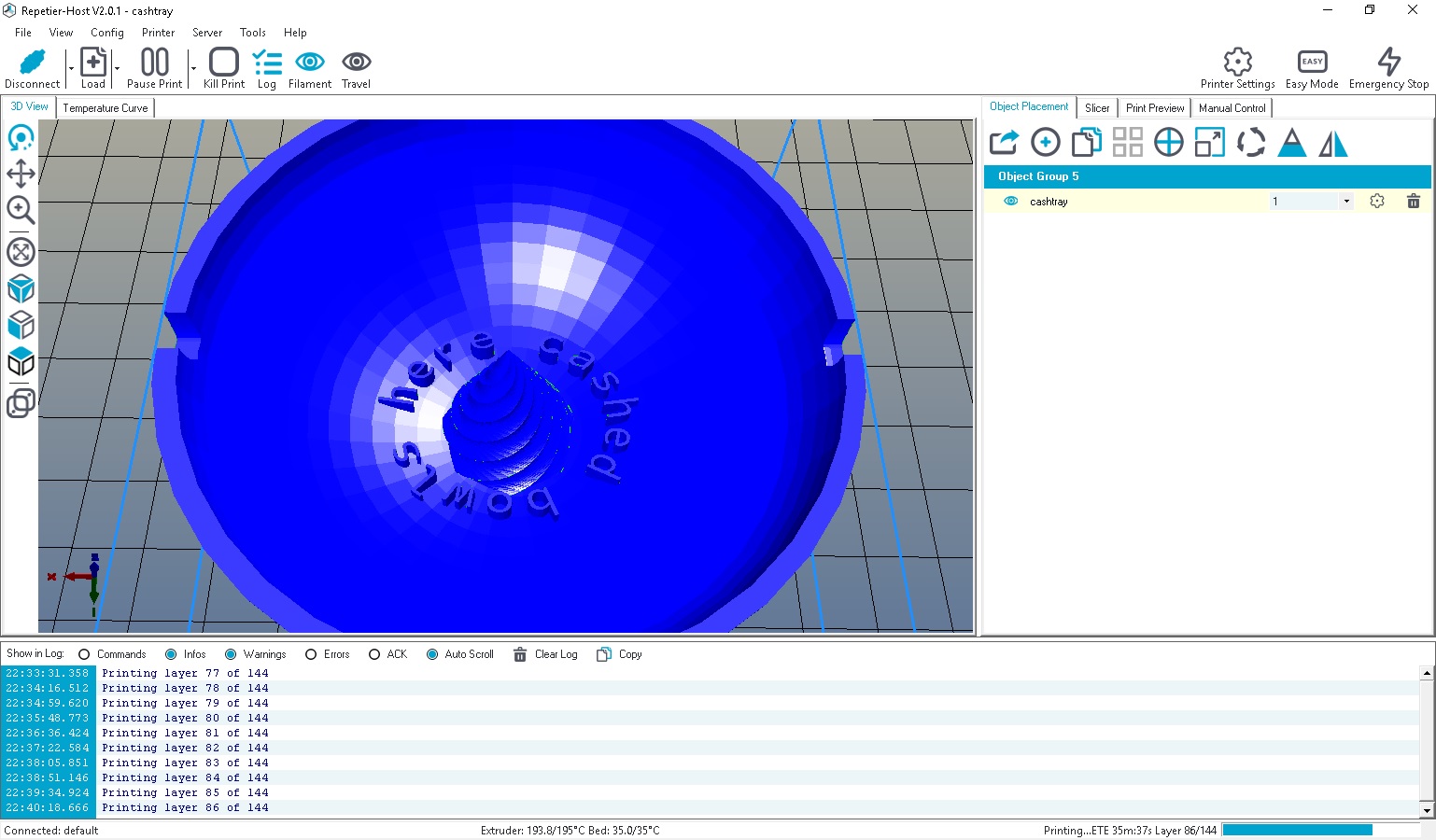The image size is (1436, 840).
Task: Click the add object plus icon
Action: (x=1046, y=143)
